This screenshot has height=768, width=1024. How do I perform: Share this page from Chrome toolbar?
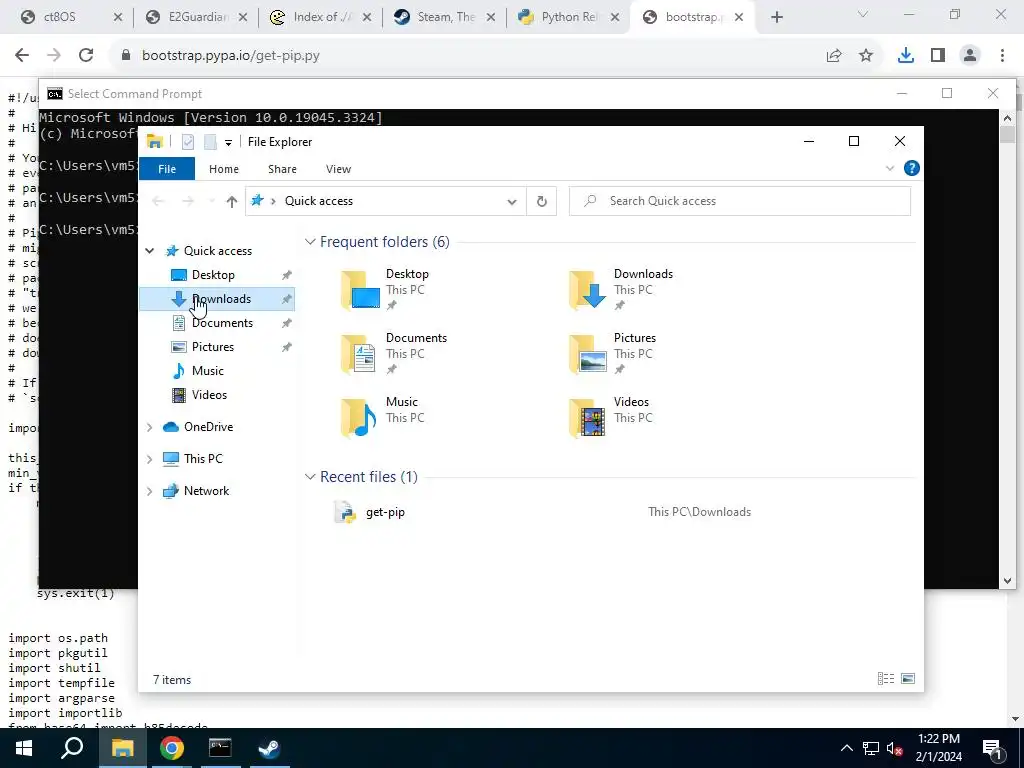pyautogui.click(x=834, y=56)
